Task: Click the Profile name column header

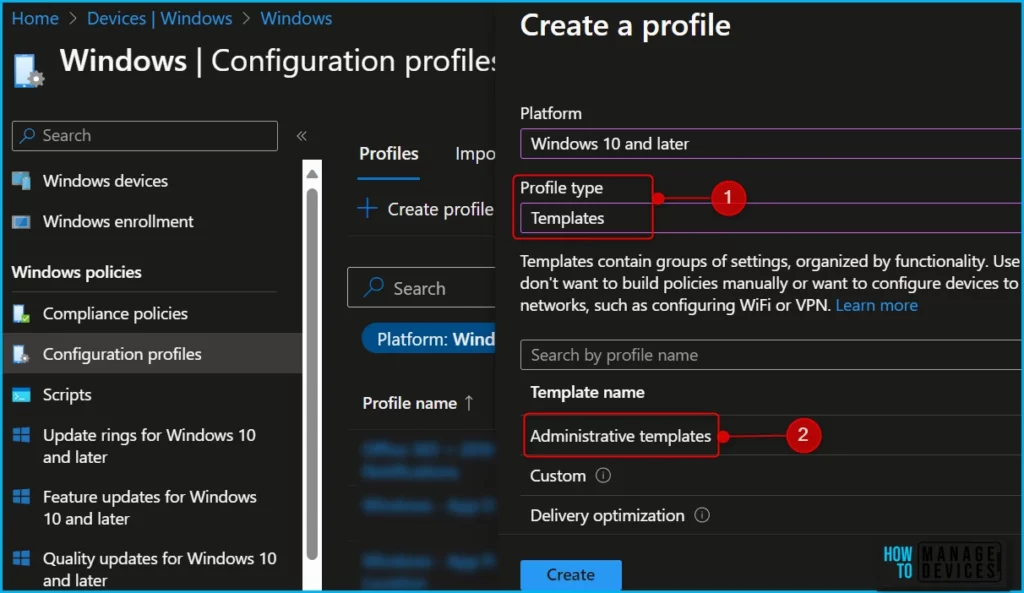Action: [409, 403]
